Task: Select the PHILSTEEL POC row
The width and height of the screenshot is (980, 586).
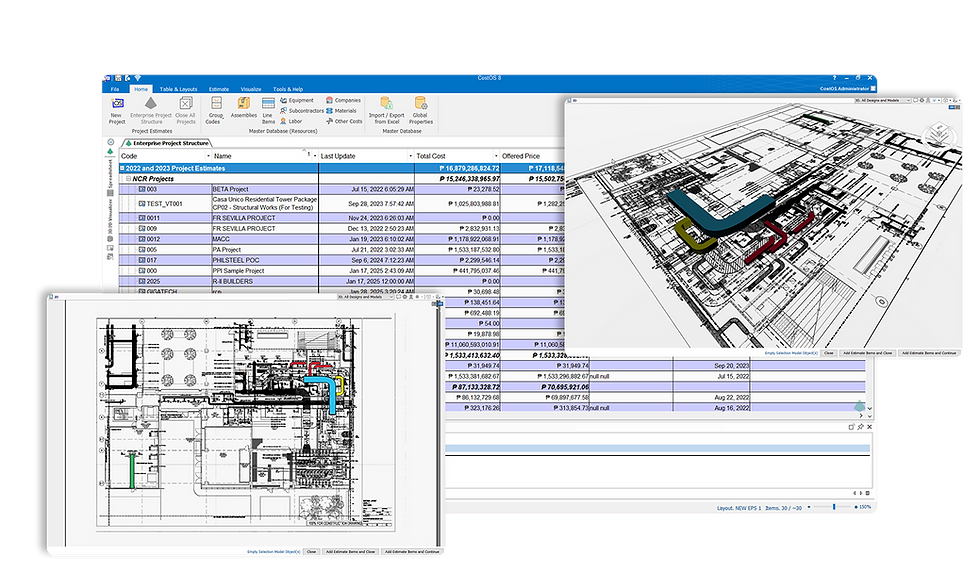Action: (x=341, y=260)
